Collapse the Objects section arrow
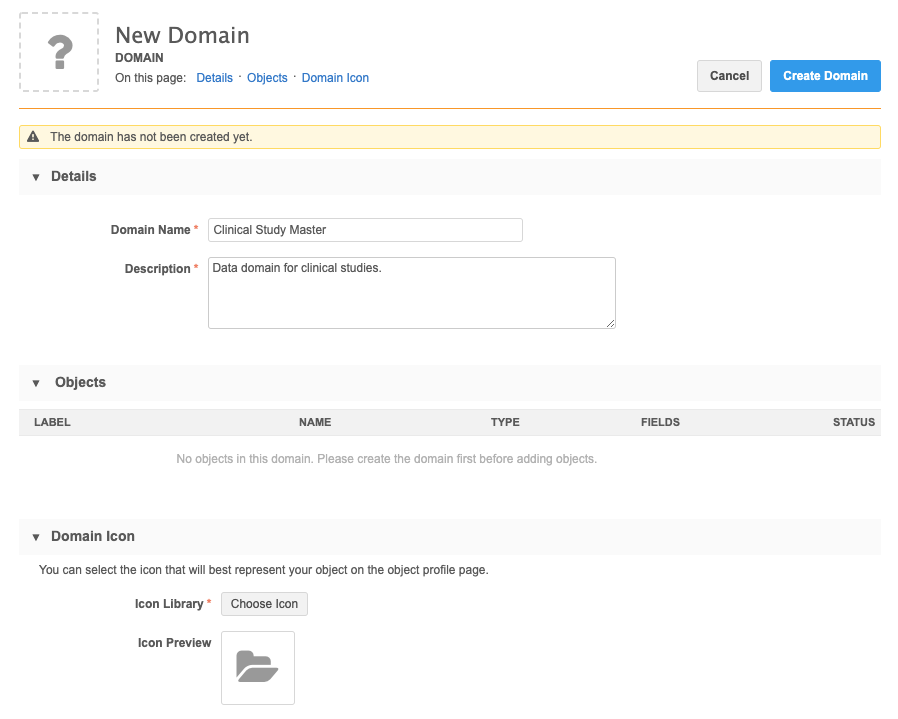The image size is (898, 719). point(36,383)
